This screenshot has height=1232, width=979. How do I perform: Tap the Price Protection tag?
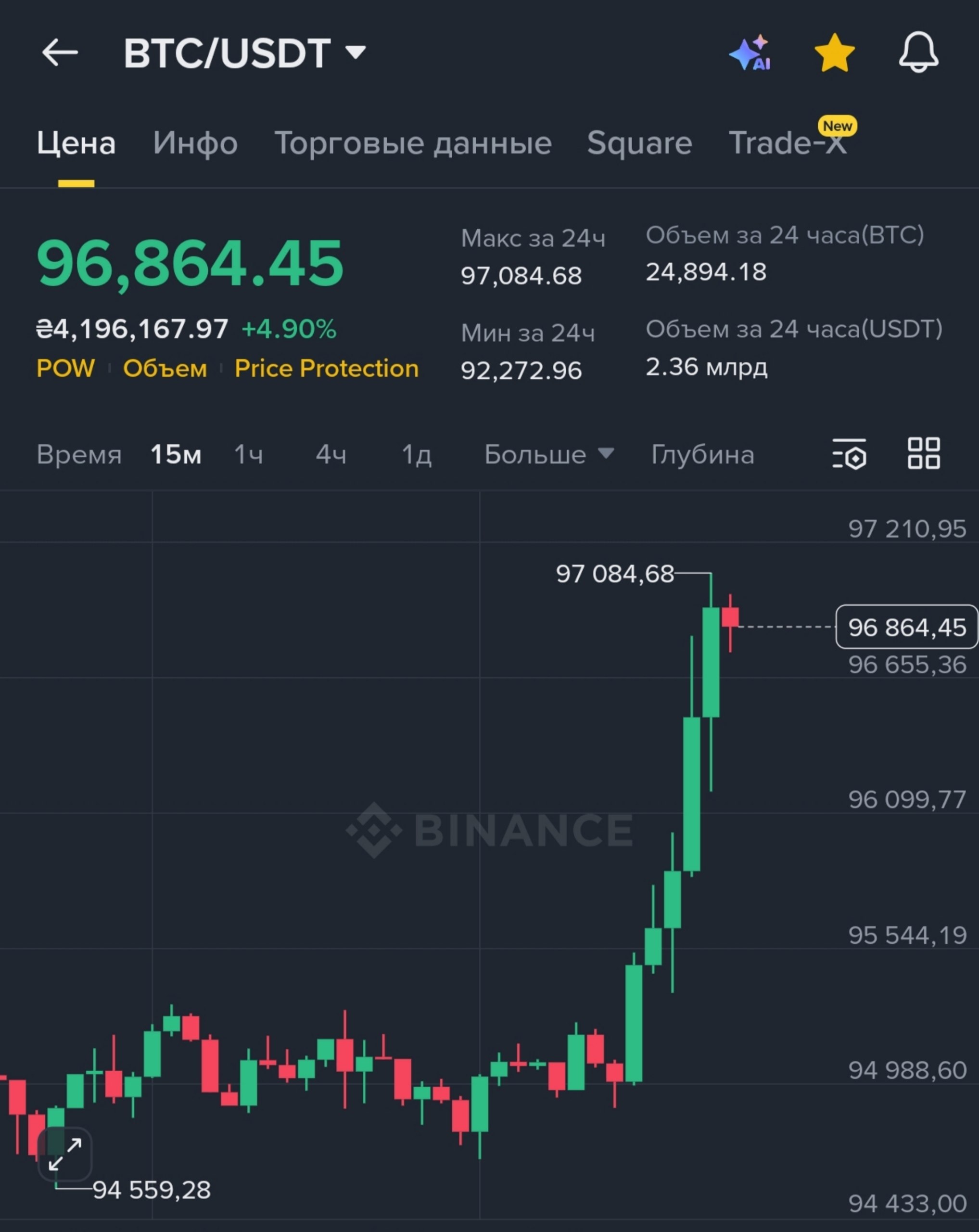[327, 369]
